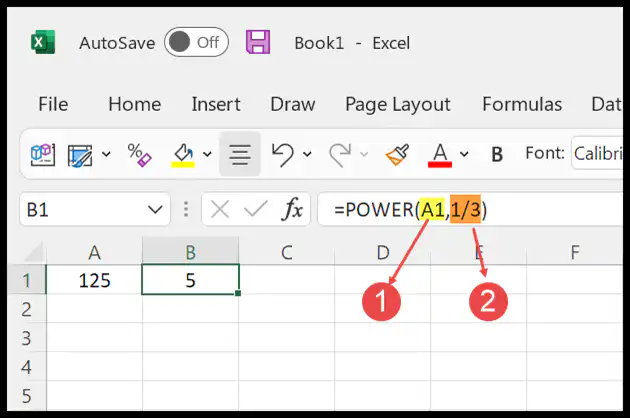The image size is (630, 418).
Task: Switch to the Page Layout tab
Action: click(x=398, y=104)
